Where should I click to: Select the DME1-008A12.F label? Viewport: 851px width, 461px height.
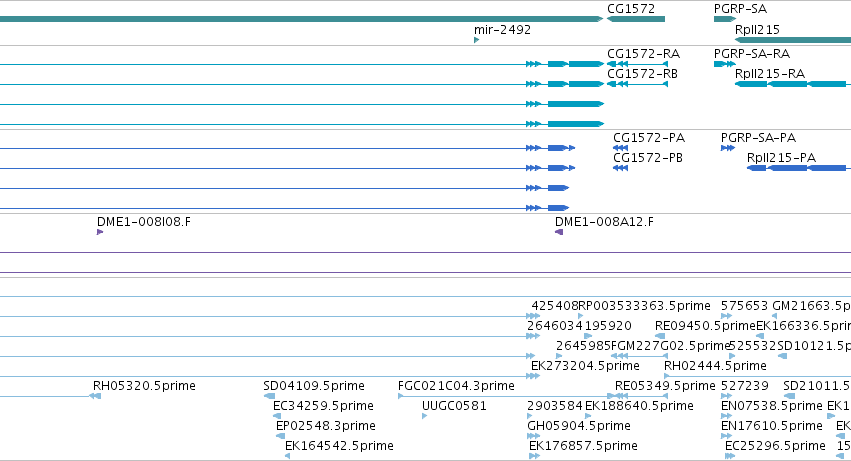point(604,222)
